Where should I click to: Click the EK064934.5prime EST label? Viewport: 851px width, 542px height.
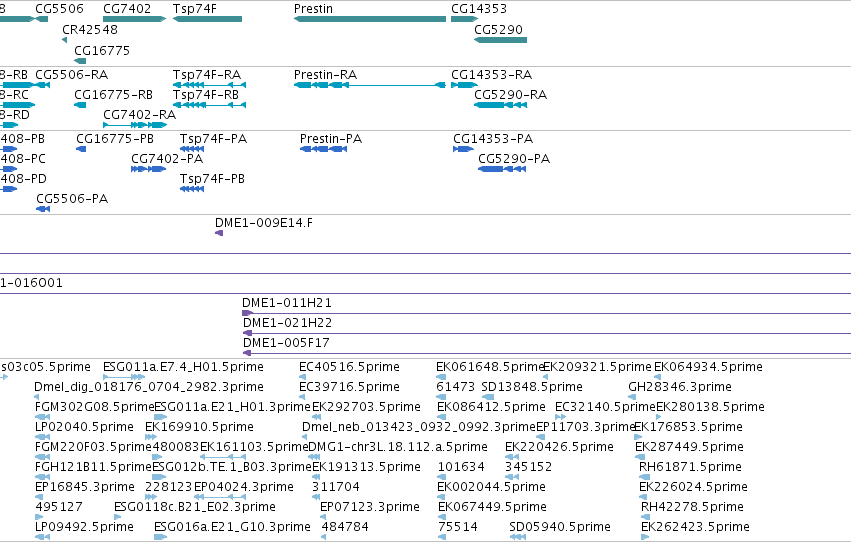pos(708,367)
